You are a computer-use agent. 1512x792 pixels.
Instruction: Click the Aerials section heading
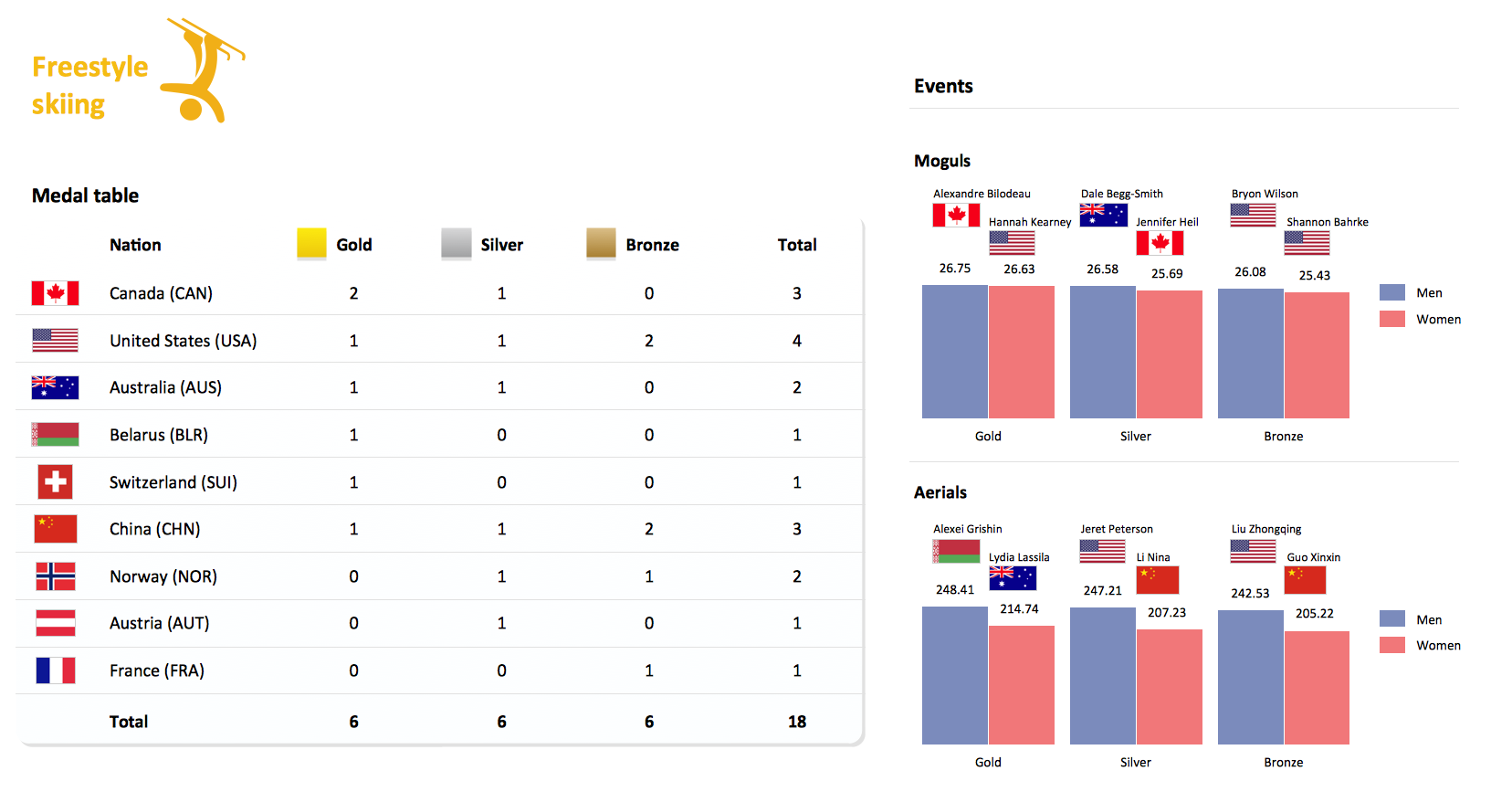point(940,492)
